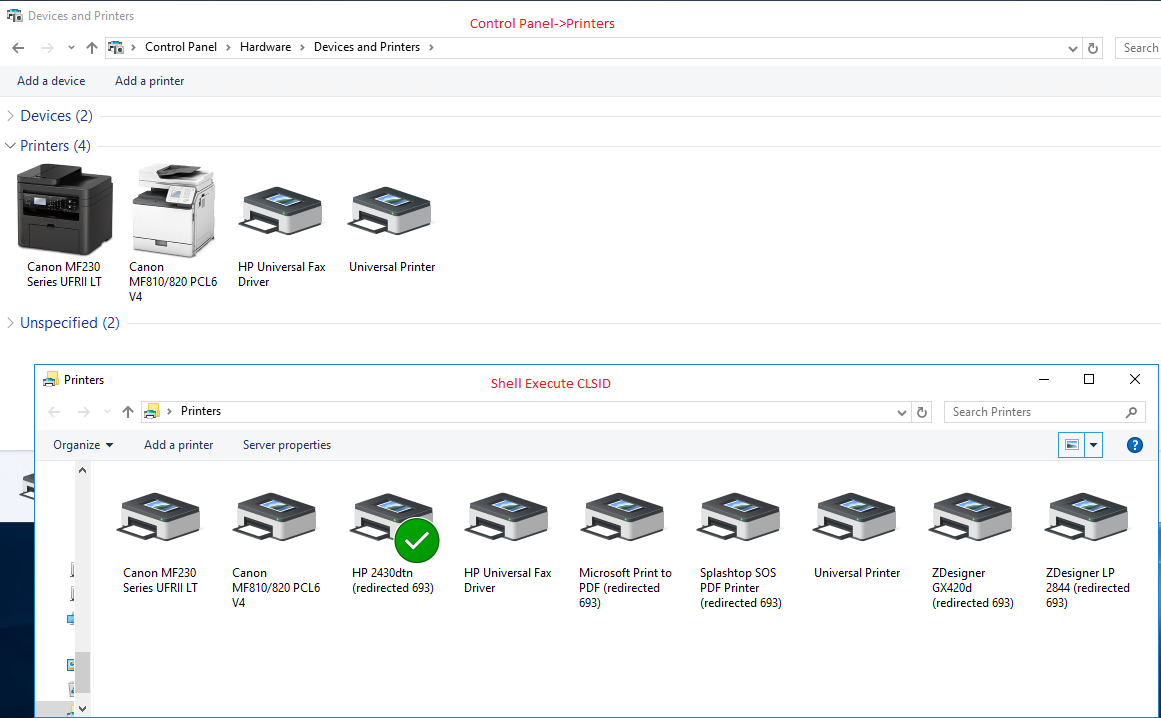Expand the Unspecified (2) group
This screenshot has height=718, width=1161.
[10, 323]
